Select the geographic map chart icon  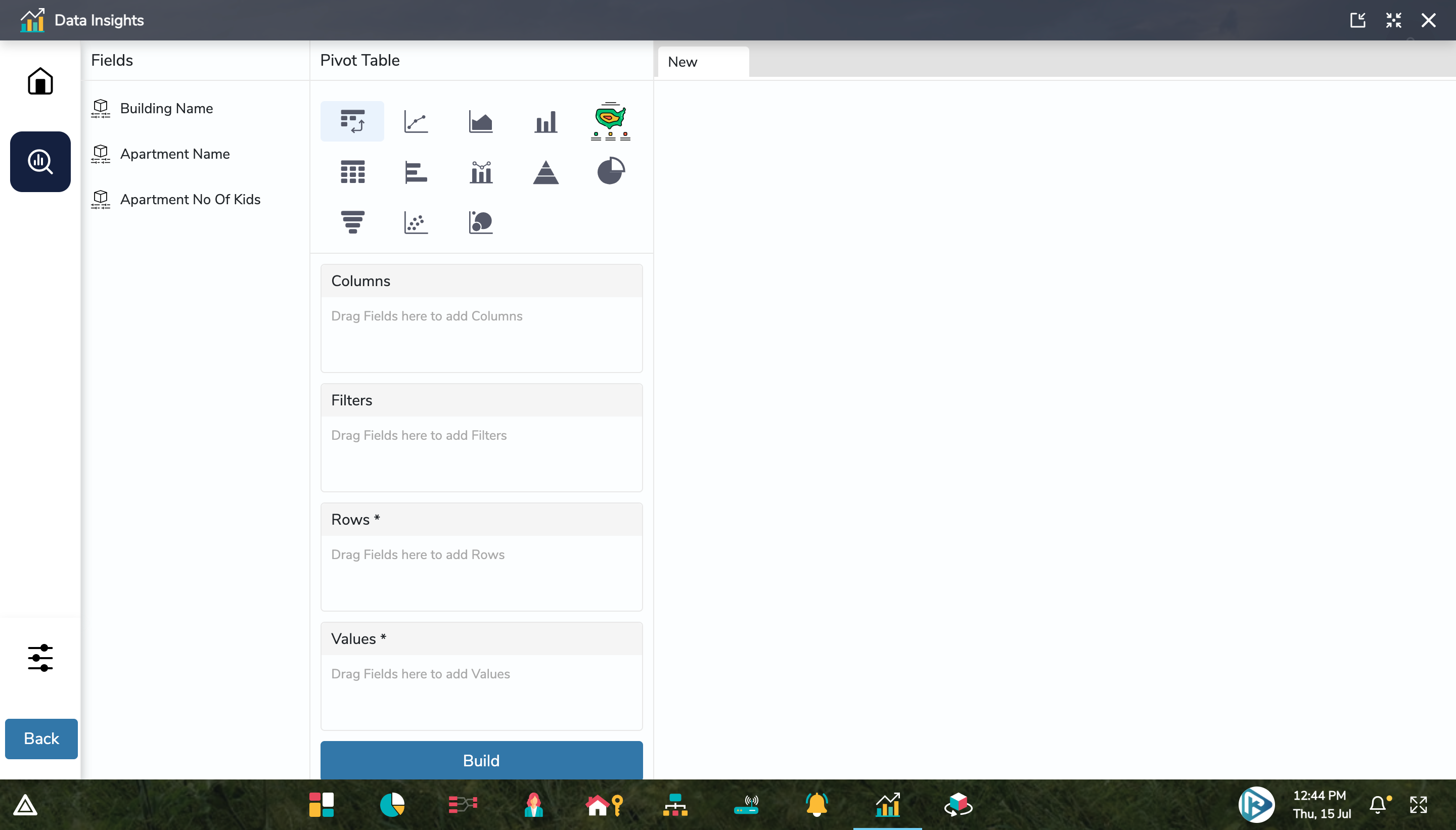(610, 121)
